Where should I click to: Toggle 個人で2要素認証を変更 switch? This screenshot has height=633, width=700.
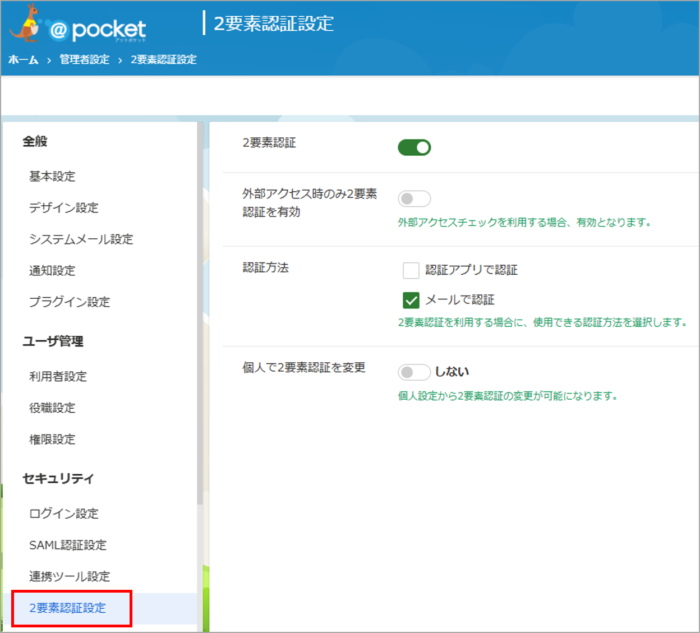[x=414, y=372]
